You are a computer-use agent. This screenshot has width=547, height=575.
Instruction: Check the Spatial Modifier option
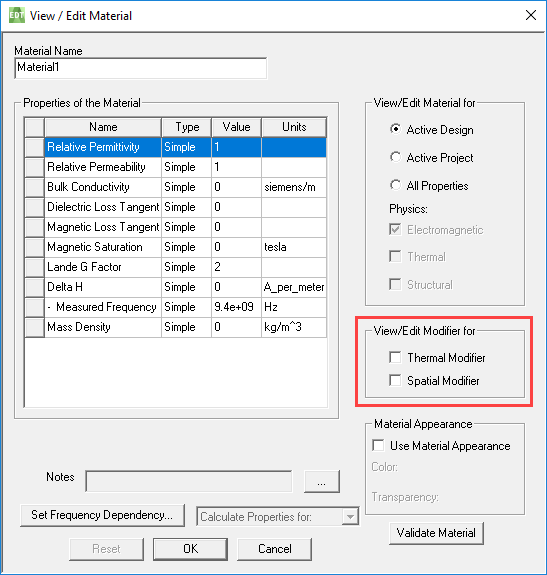[395, 380]
